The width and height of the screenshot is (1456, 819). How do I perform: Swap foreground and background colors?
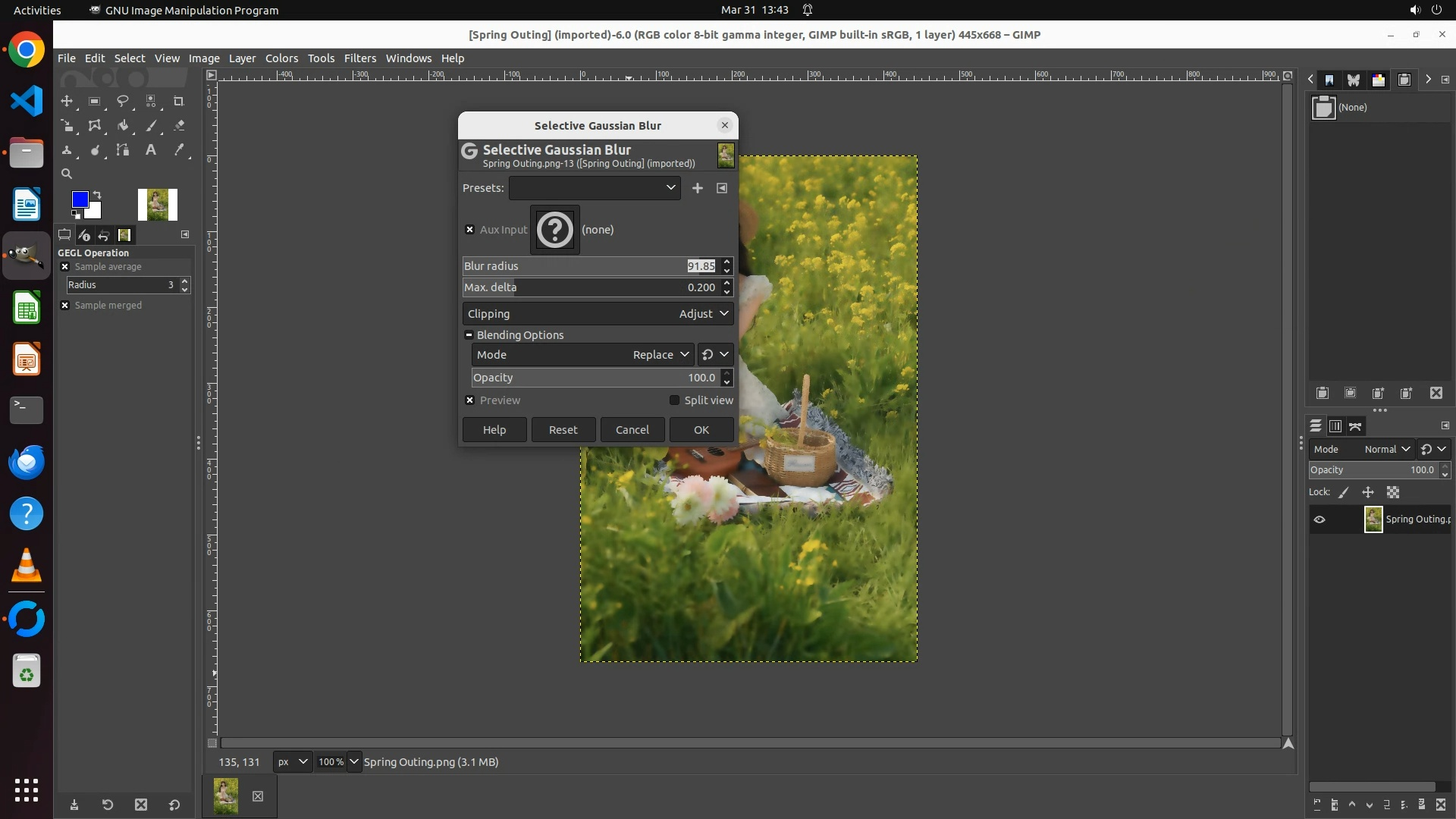[x=97, y=195]
